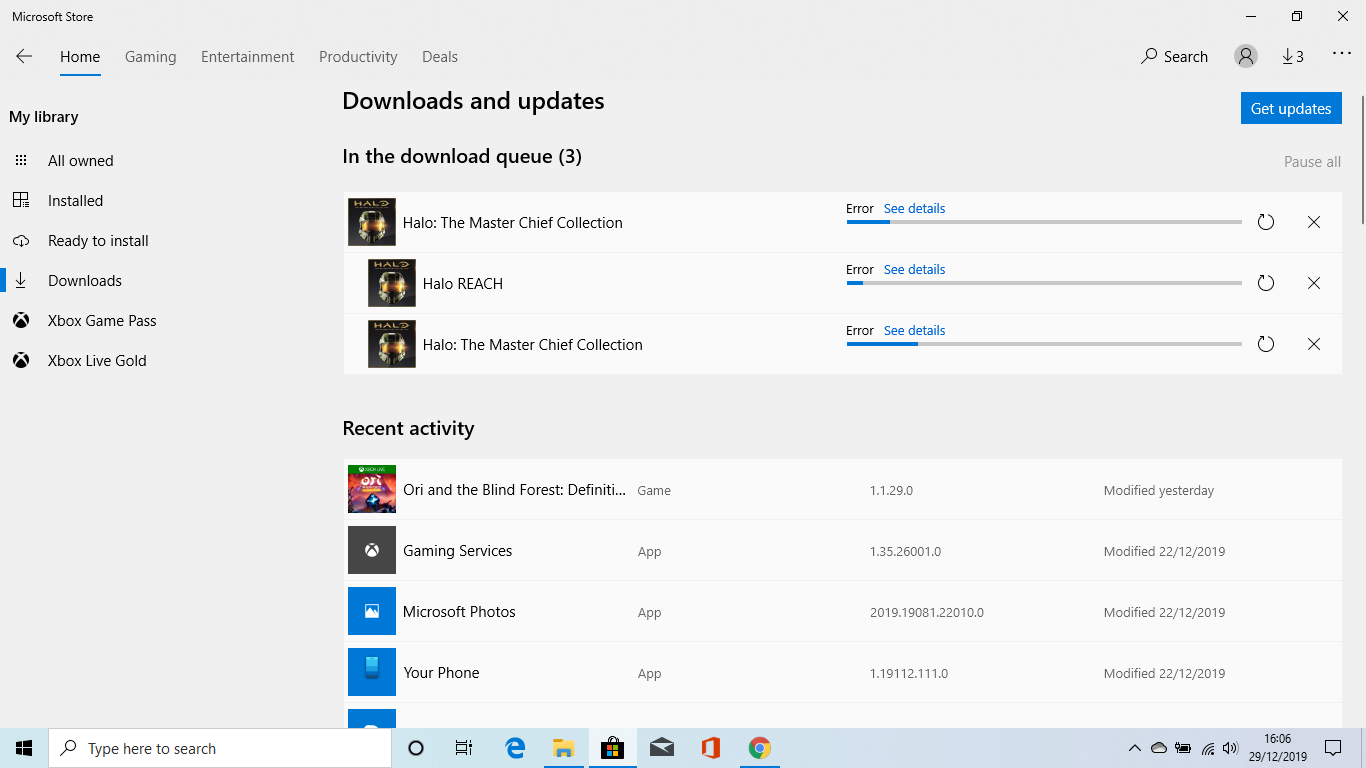The width and height of the screenshot is (1366, 768).
Task: Open Ready to install list
Action: coord(98,240)
